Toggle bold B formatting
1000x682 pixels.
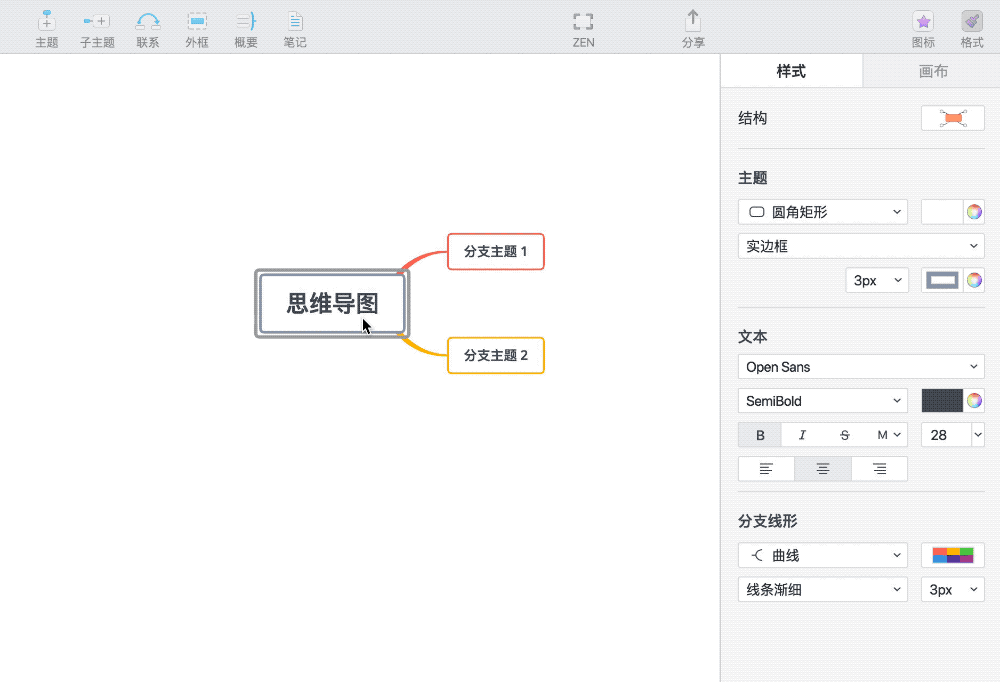tap(760, 435)
